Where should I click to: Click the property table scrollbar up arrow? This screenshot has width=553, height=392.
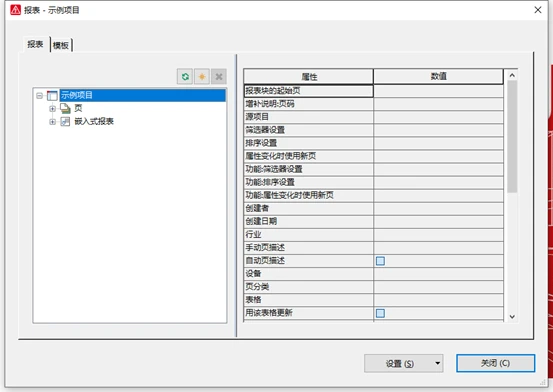point(512,75)
